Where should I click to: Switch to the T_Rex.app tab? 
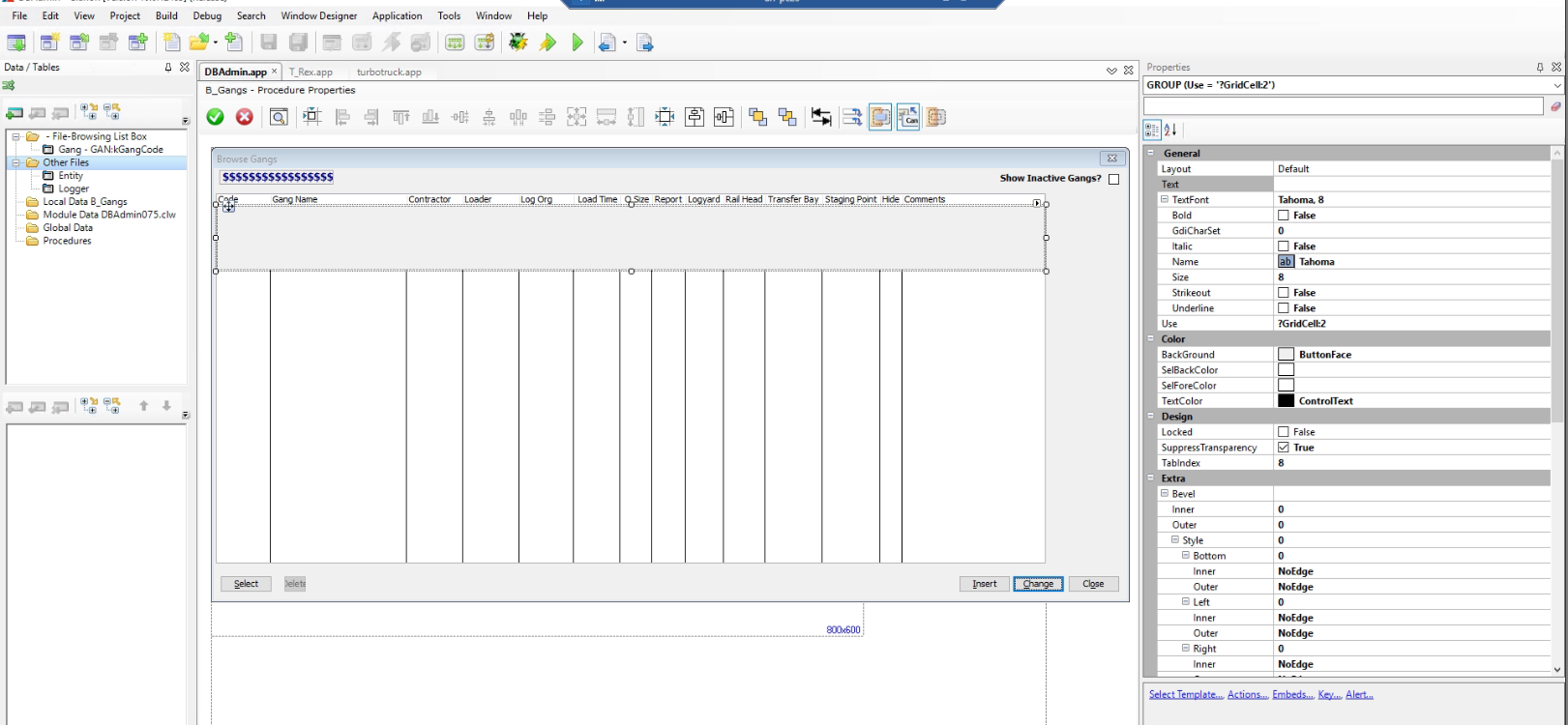(311, 72)
